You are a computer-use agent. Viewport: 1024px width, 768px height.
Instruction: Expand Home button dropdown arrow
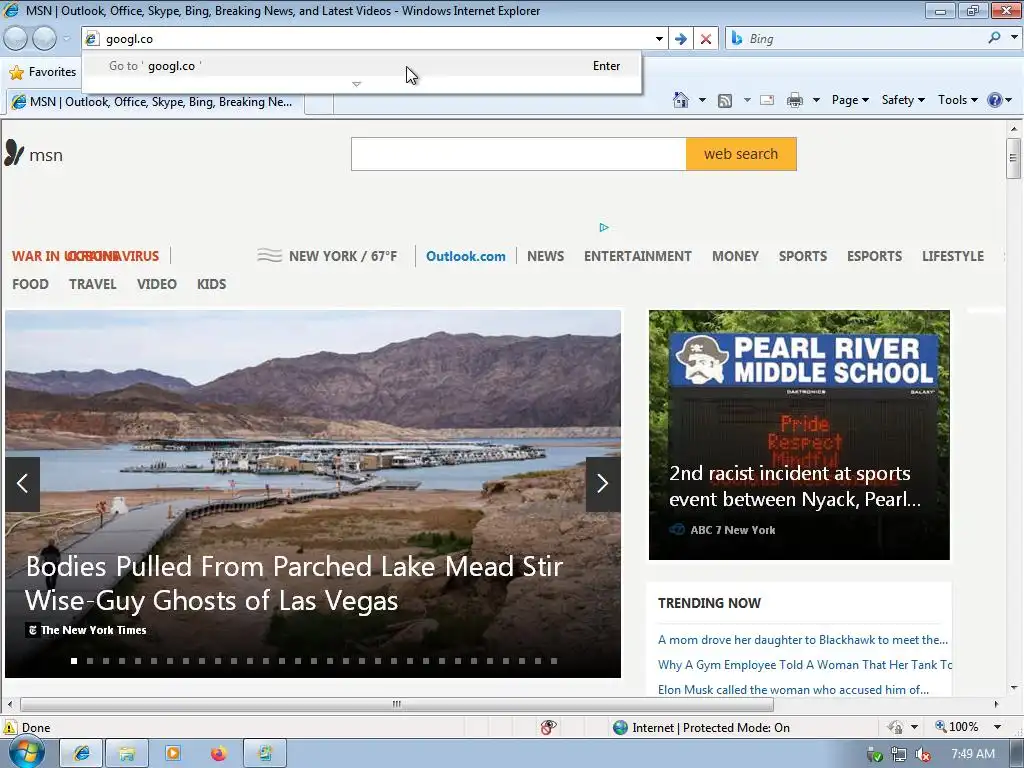click(x=702, y=100)
